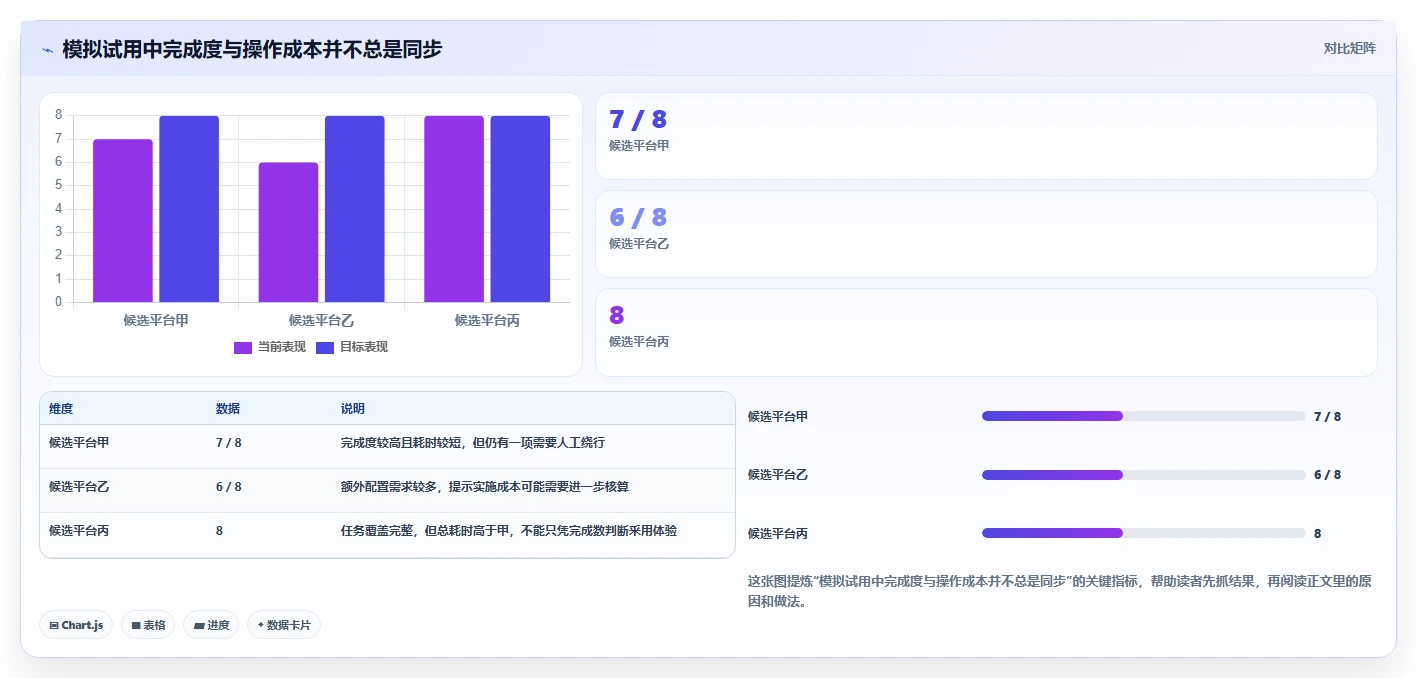The width and height of the screenshot is (1417, 678).
Task: Click the 维度 table column header
Action: (61, 409)
